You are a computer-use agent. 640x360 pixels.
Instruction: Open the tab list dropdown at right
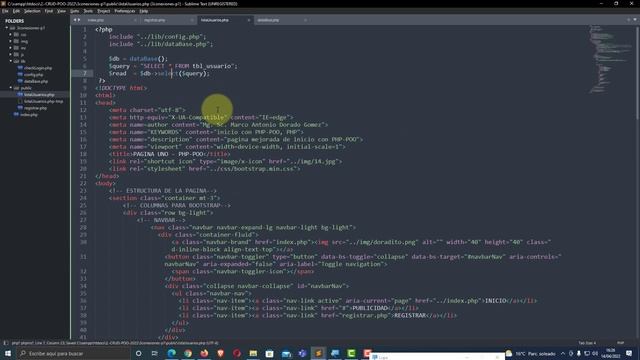pos(635,20)
